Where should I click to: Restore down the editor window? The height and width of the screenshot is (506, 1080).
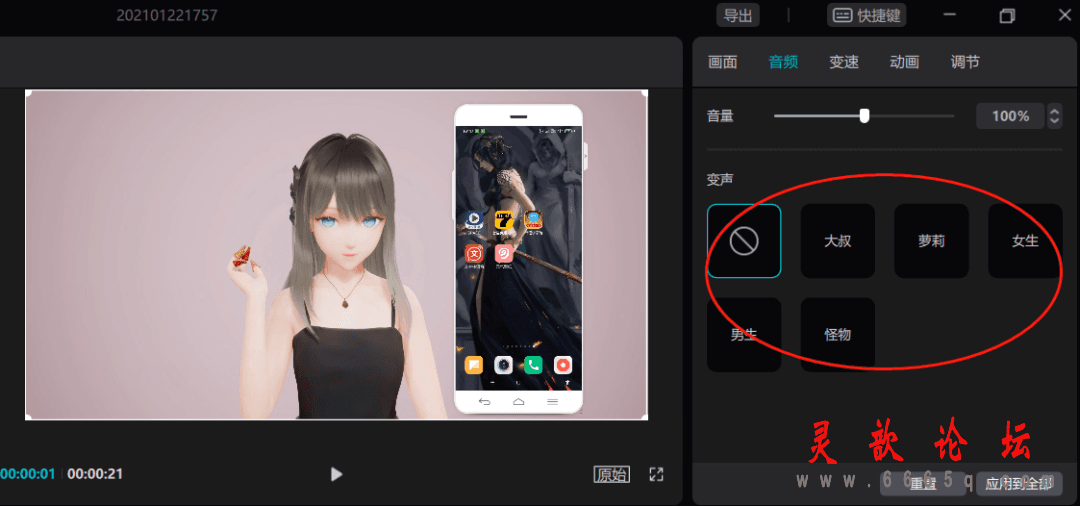[x=1007, y=15]
